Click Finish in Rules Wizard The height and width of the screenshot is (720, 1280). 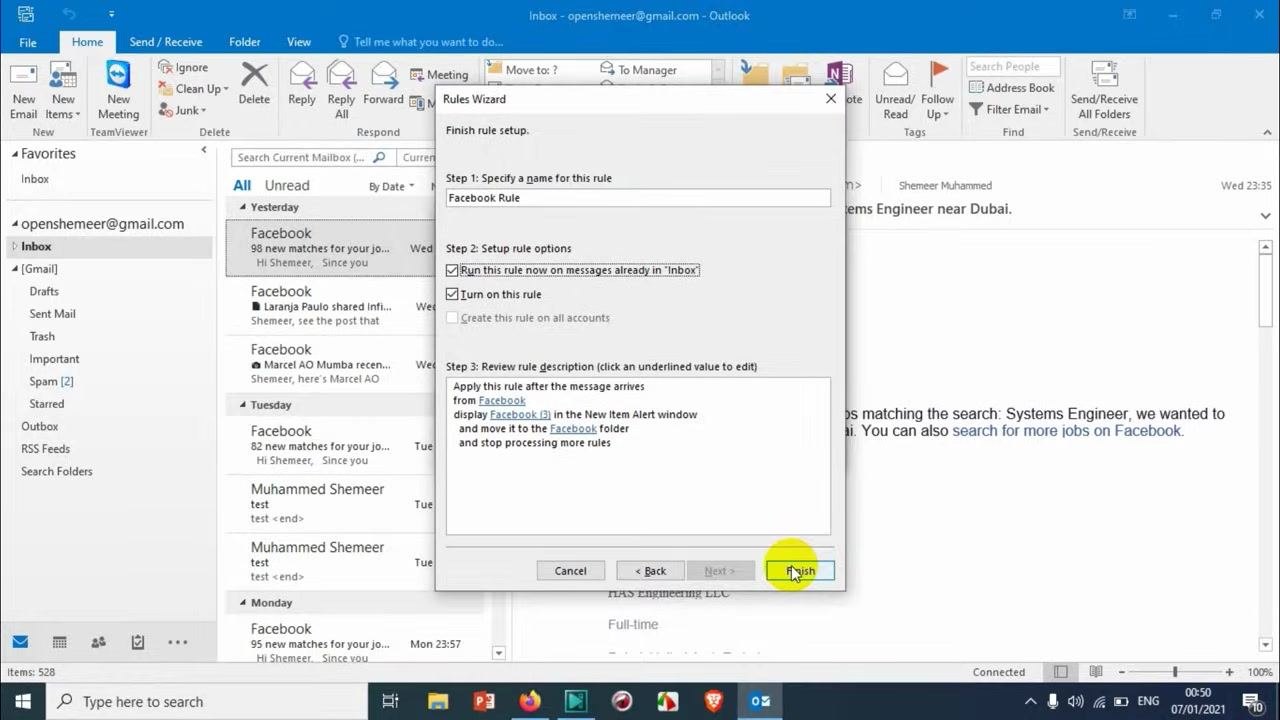tap(800, 571)
